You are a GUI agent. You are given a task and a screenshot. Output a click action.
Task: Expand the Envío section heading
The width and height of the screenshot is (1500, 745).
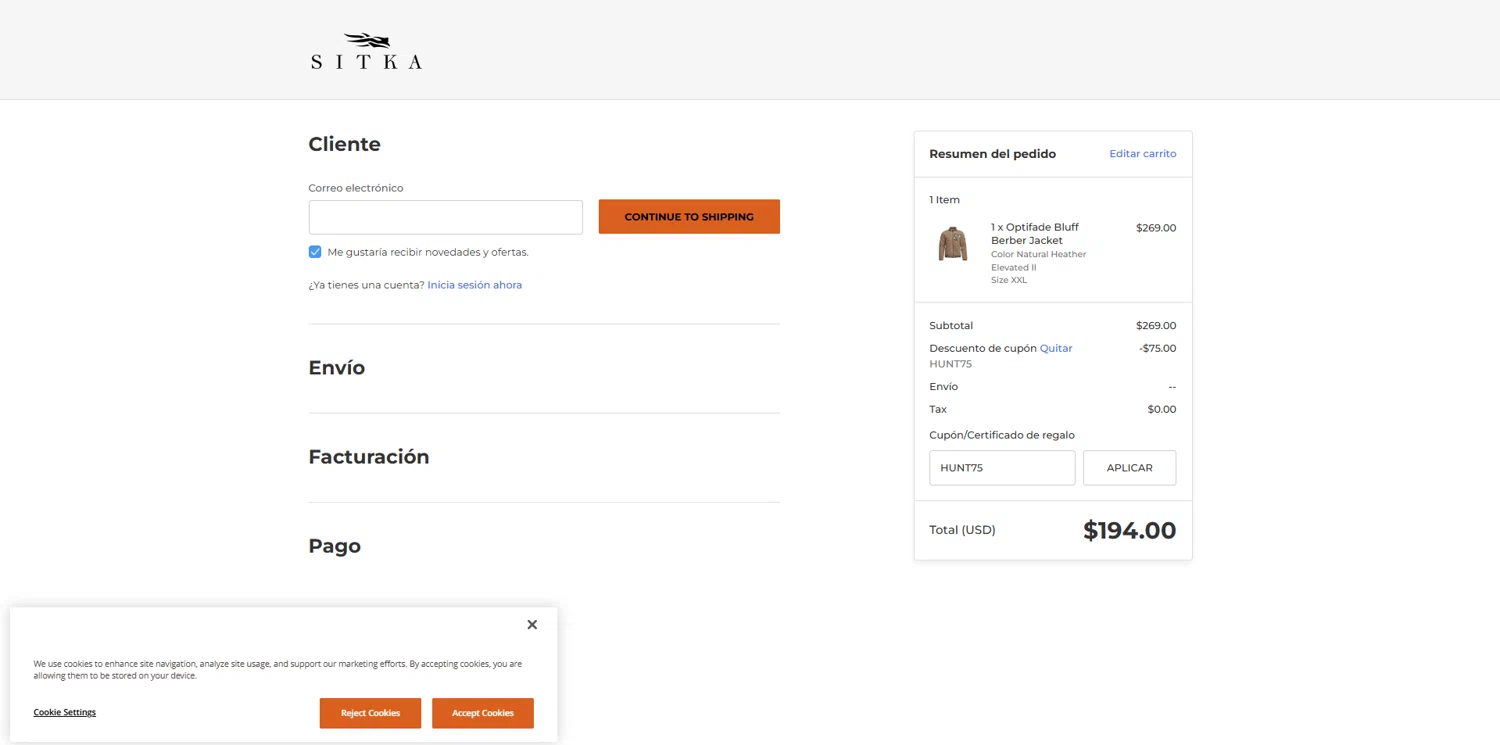click(337, 368)
